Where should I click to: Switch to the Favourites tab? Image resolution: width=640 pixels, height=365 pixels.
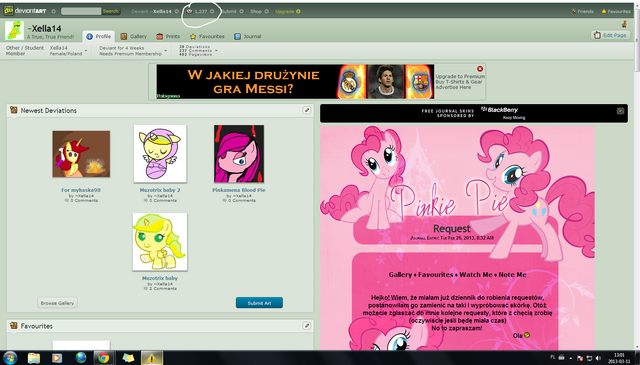[207, 36]
